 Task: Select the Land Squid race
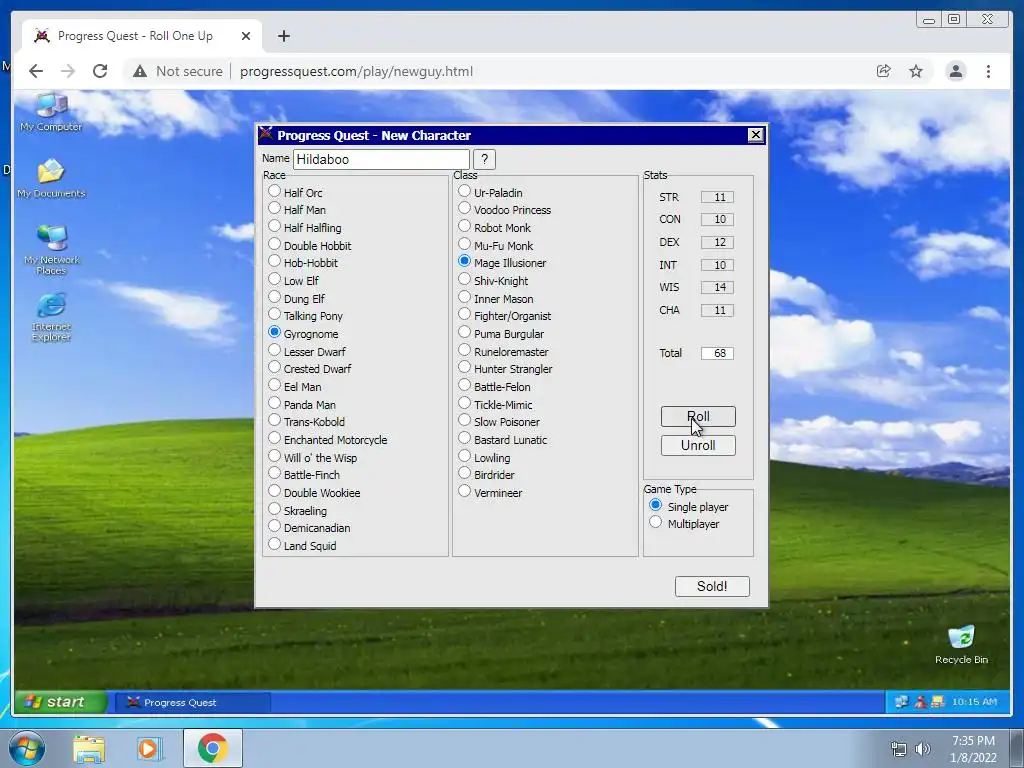tap(274, 544)
